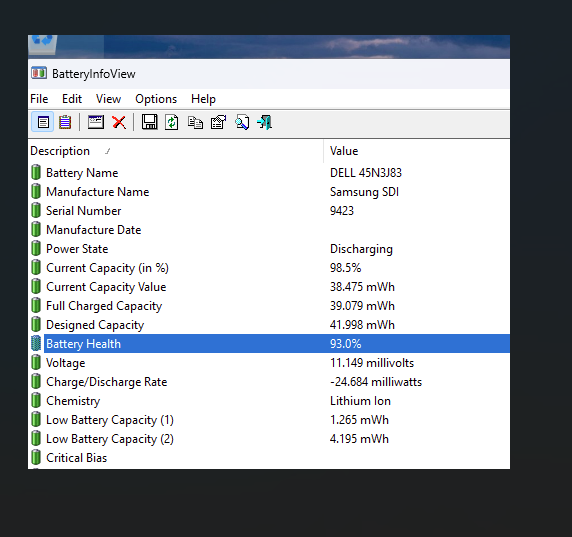Select the Serial Number row

[269, 210]
